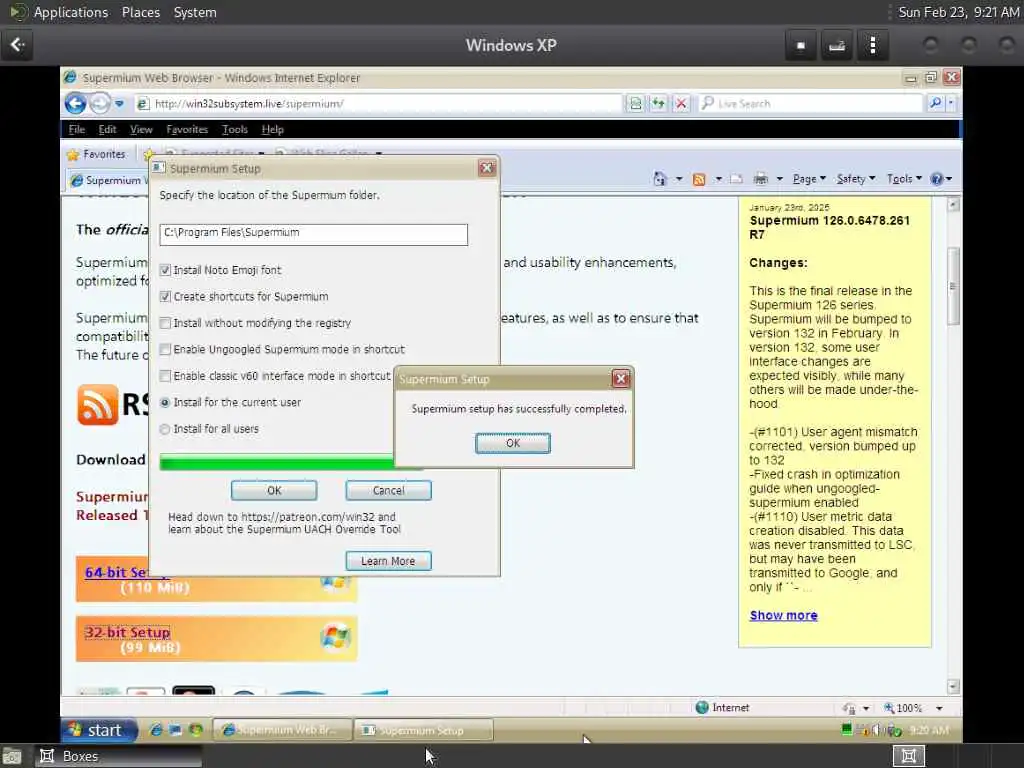Click OK in the setup options dialog
1024x768 pixels.
pyautogui.click(x=274, y=490)
